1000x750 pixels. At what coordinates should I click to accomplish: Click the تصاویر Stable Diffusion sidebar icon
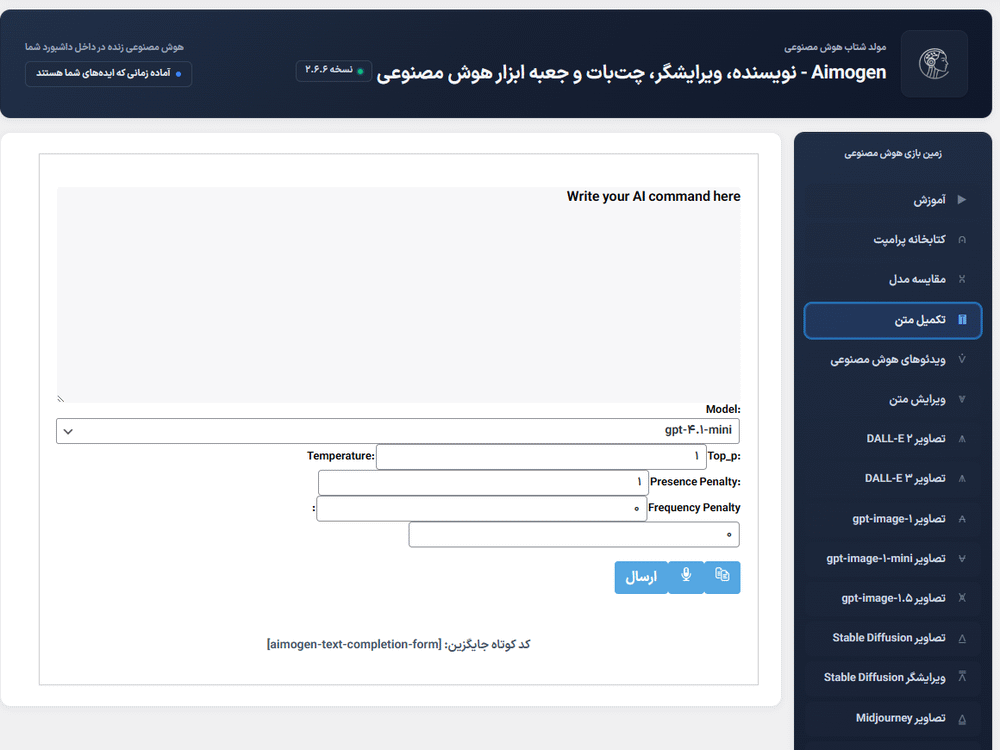(963, 638)
